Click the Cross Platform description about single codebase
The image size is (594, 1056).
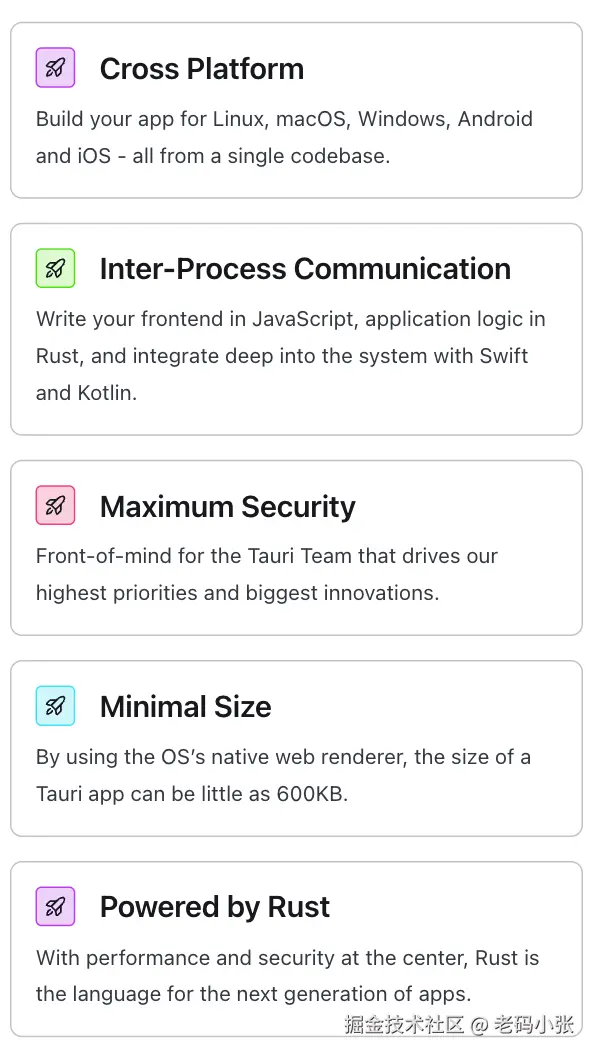(x=284, y=137)
